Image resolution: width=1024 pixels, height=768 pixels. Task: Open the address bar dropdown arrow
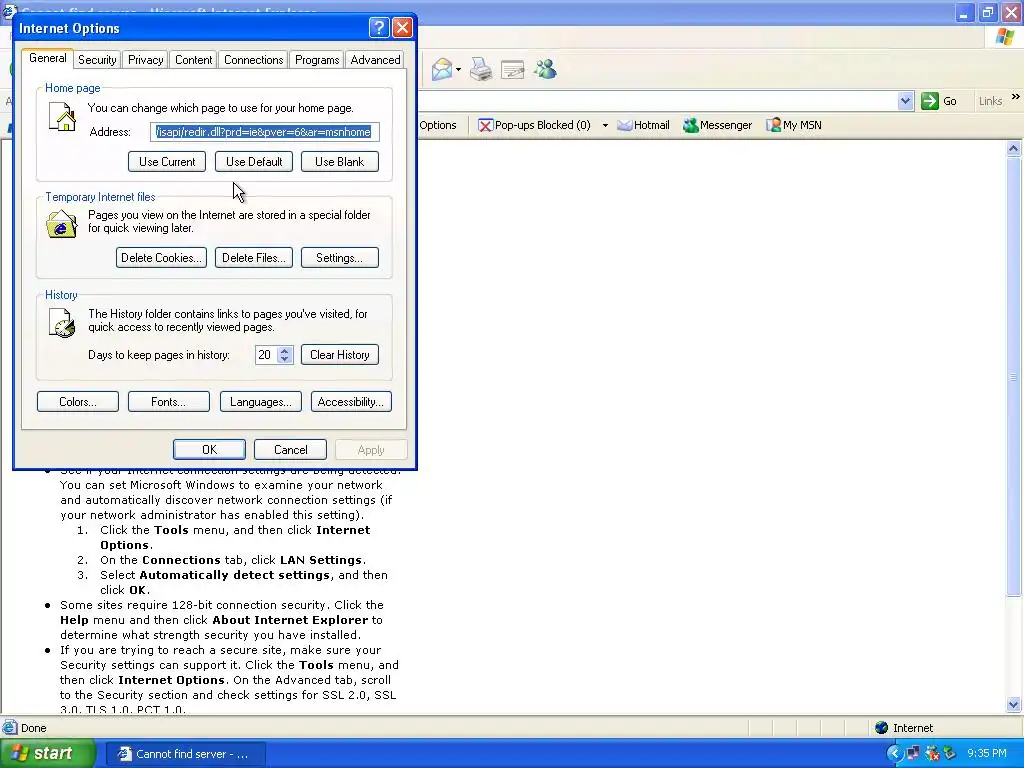[905, 101]
